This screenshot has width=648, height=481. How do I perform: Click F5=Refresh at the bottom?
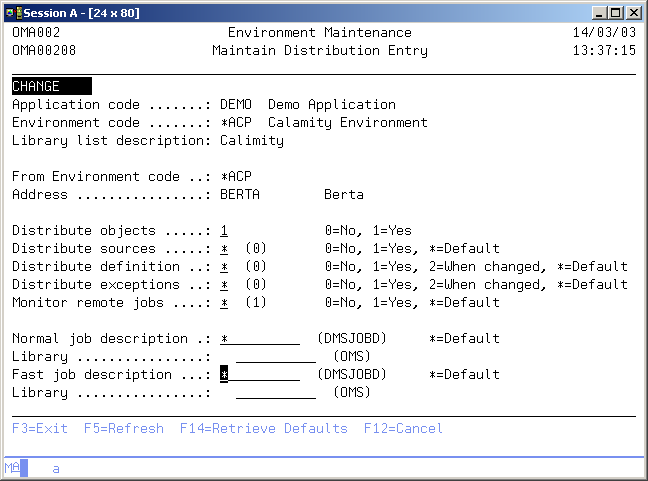tap(124, 428)
